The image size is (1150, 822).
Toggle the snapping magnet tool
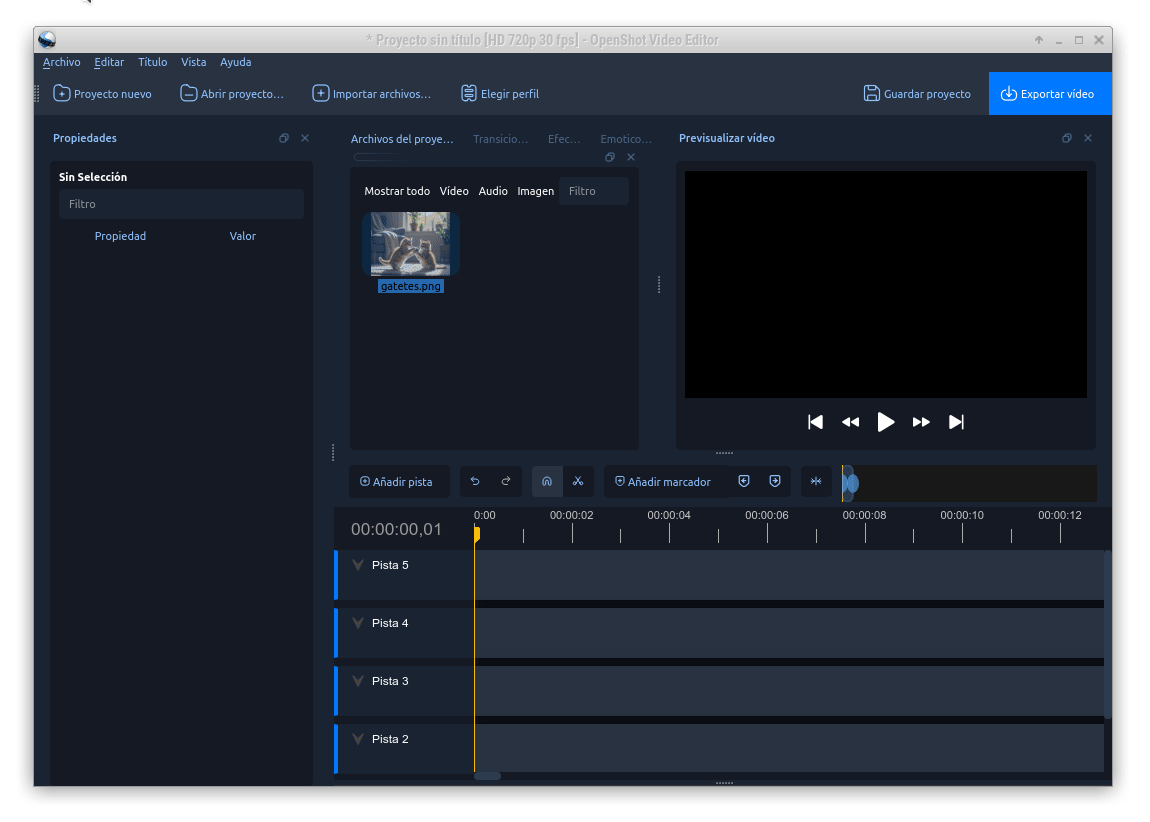click(547, 482)
